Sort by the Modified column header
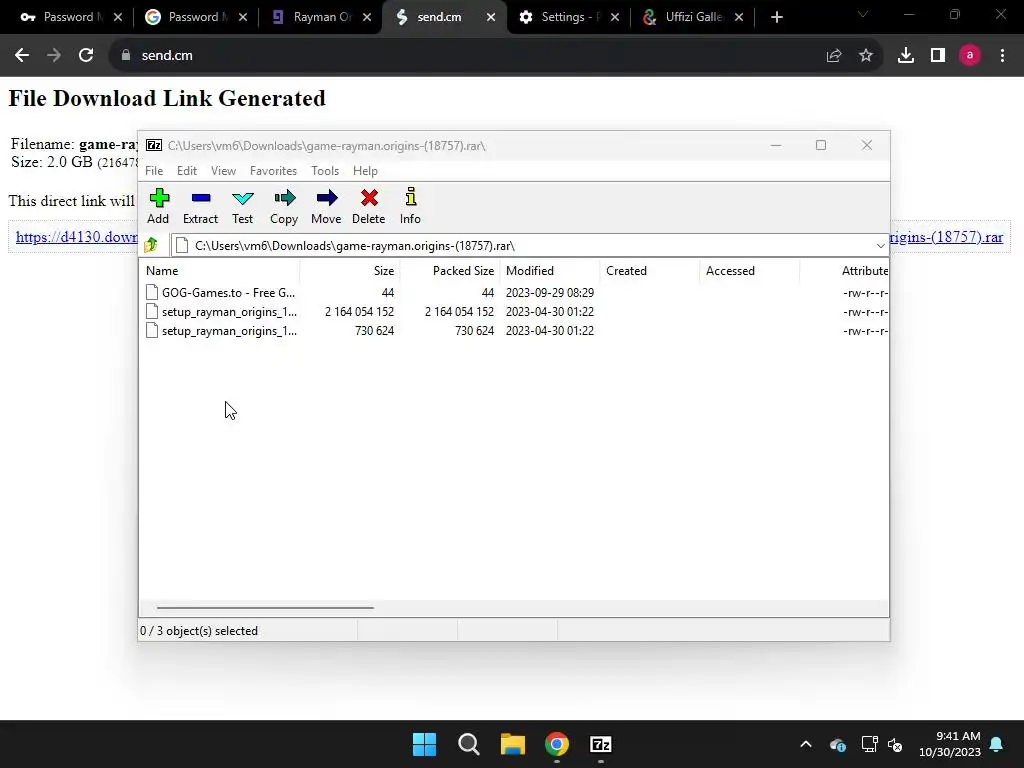 (550, 270)
